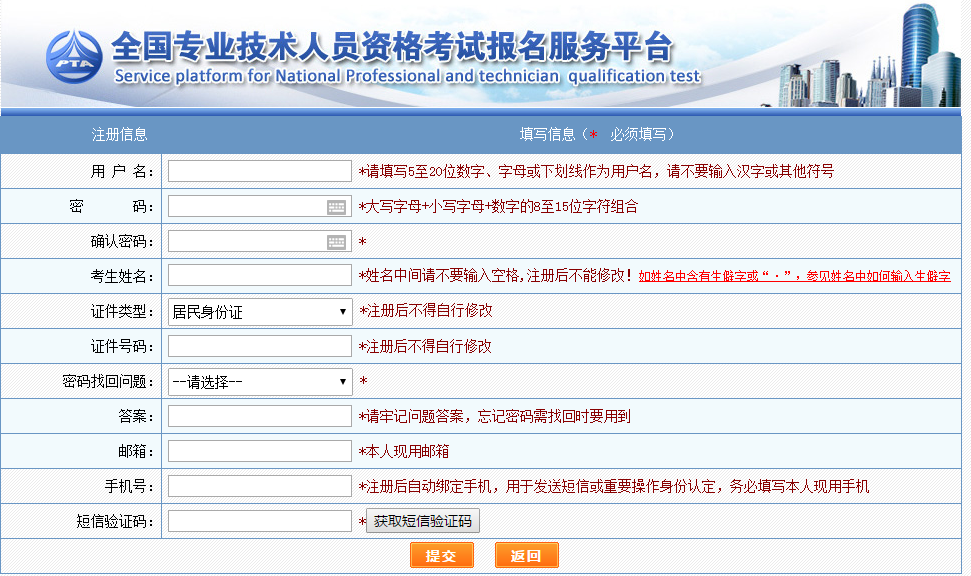Focus the 用户名 input field
This screenshot has width=971, height=576.
(259, 171)
